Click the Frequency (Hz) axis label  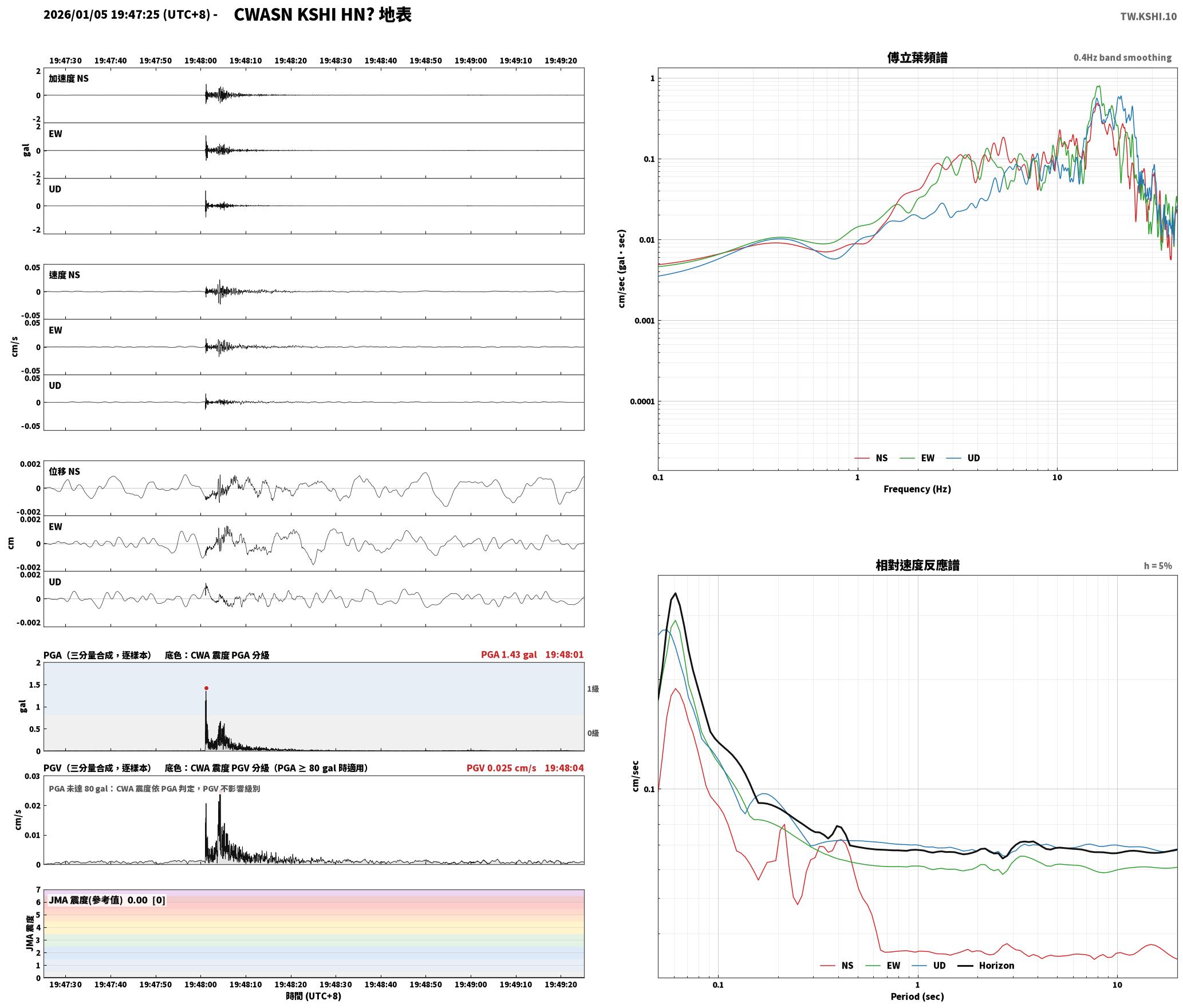pos(917,489)
